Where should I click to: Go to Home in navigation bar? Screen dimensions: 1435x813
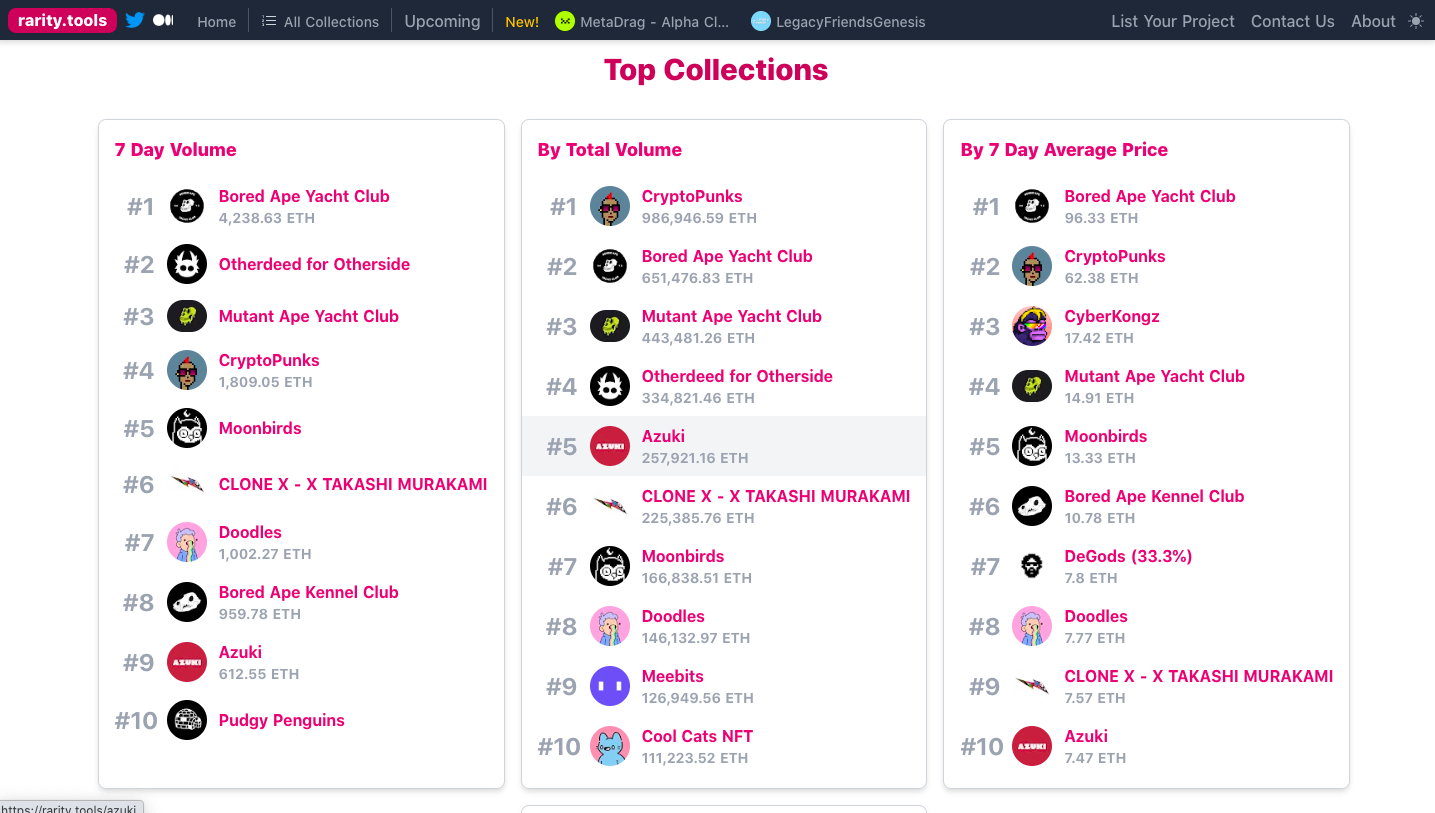[216, 21]
